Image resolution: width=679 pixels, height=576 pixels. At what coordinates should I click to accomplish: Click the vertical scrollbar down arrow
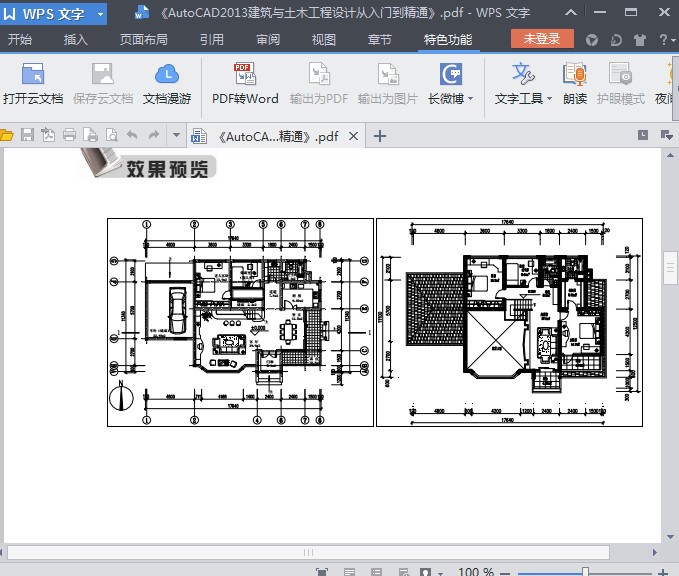pyautogui.click(x=670, y=537)
